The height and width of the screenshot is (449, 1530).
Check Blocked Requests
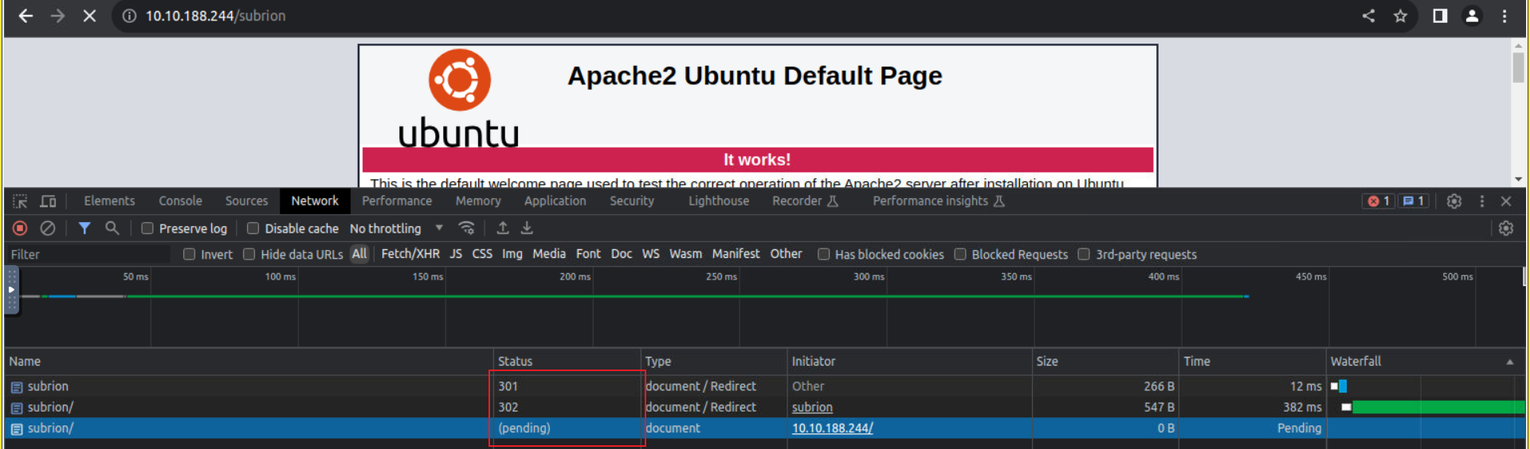coord(960,254)
